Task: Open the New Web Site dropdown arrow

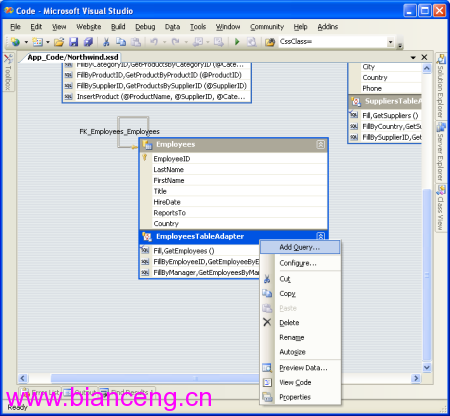Action: pos(26,42)
